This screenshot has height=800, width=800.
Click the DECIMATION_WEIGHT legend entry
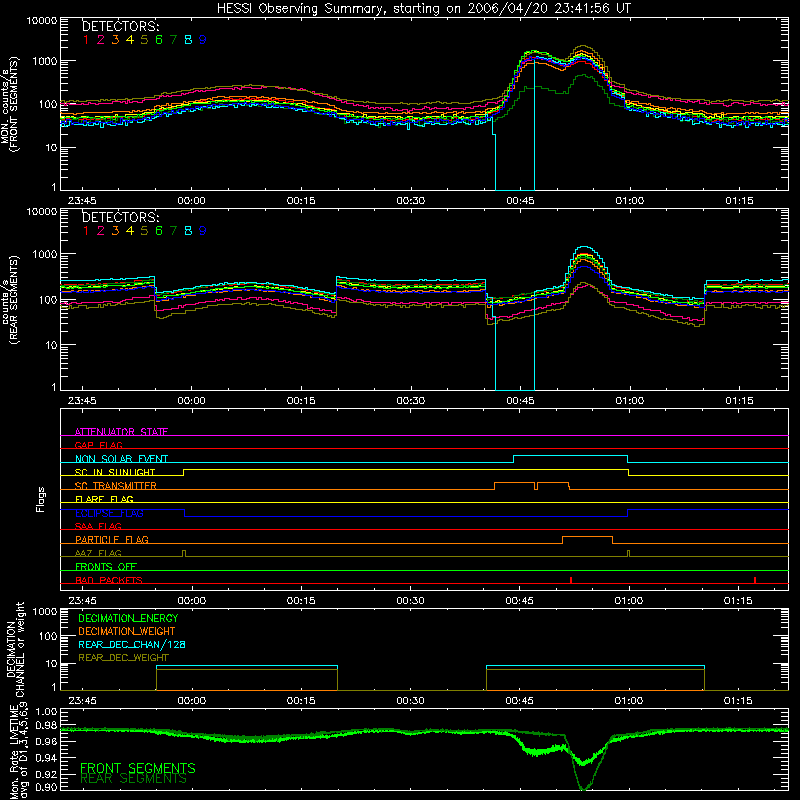(x=127, y=631)
